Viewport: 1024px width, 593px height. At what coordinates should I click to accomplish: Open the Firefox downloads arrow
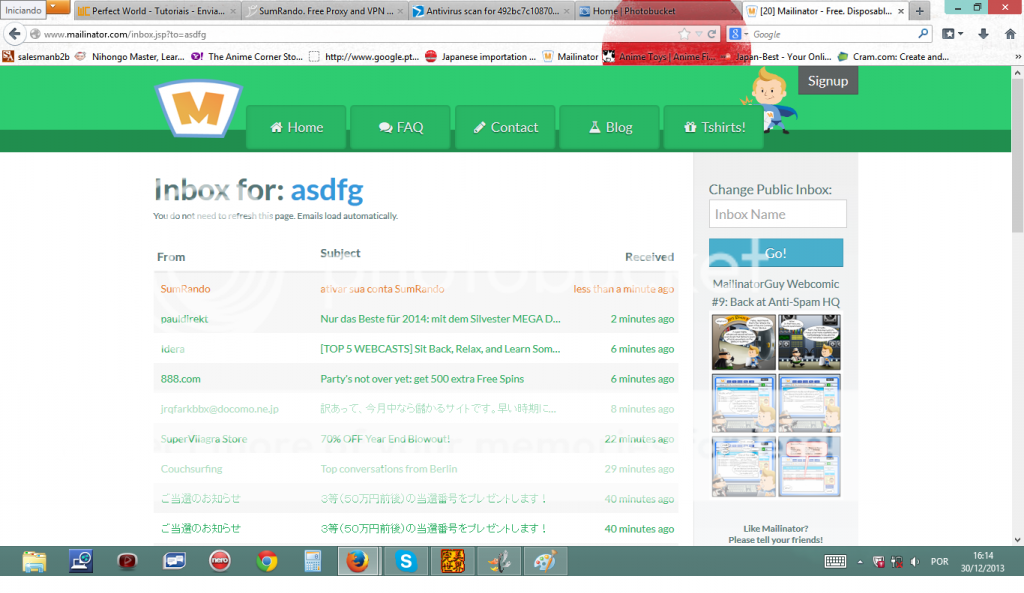point(983,34)
